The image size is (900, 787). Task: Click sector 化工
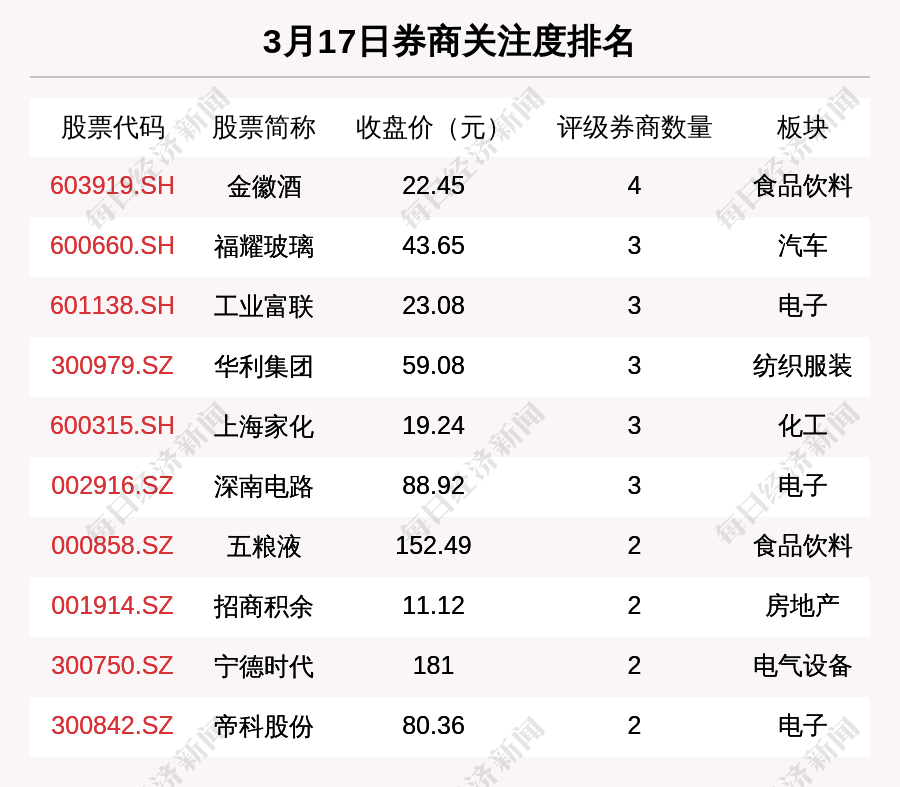pyautogui.click(x=802, y=427)
